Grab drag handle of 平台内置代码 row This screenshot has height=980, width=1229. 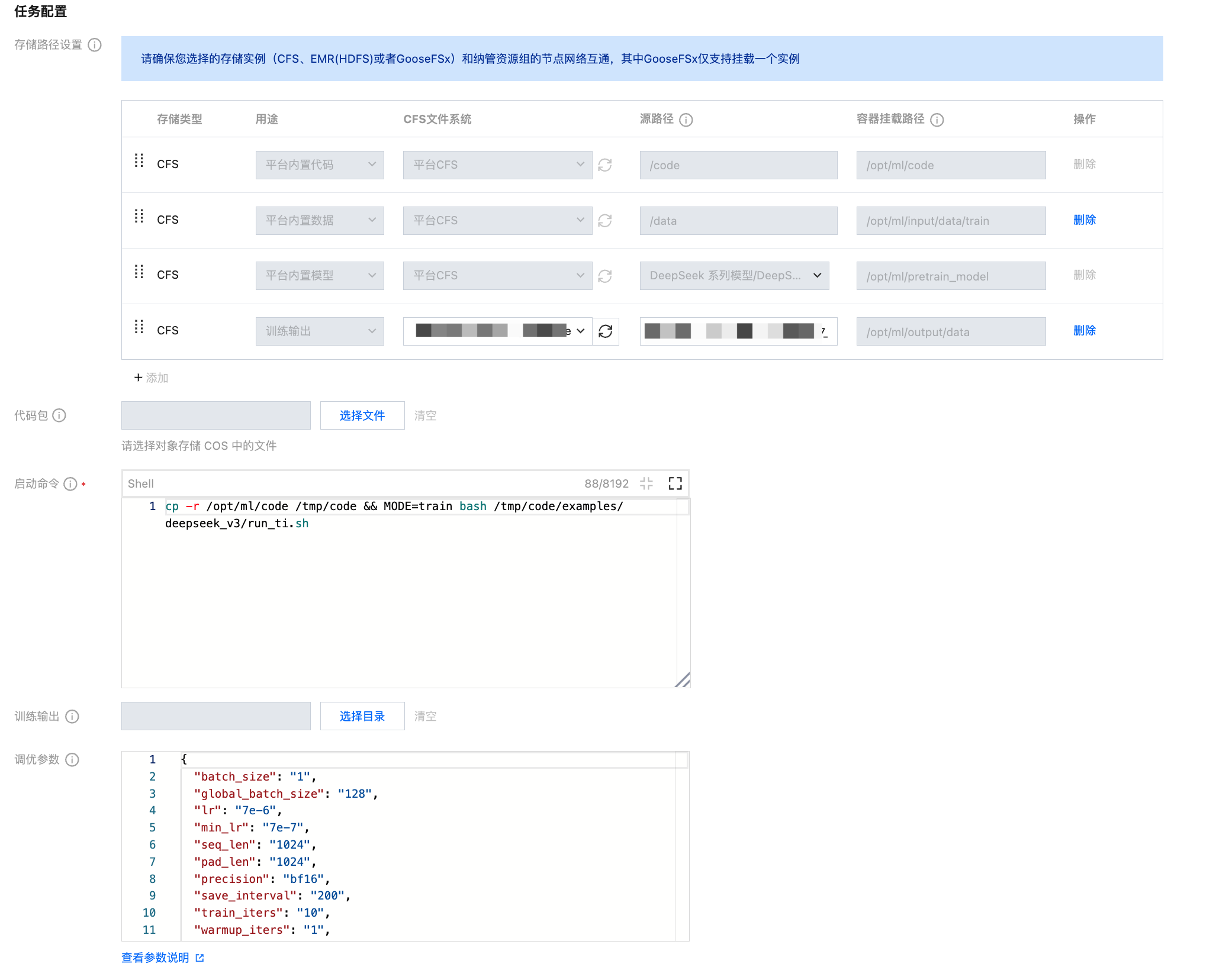(x=139, y=160)
